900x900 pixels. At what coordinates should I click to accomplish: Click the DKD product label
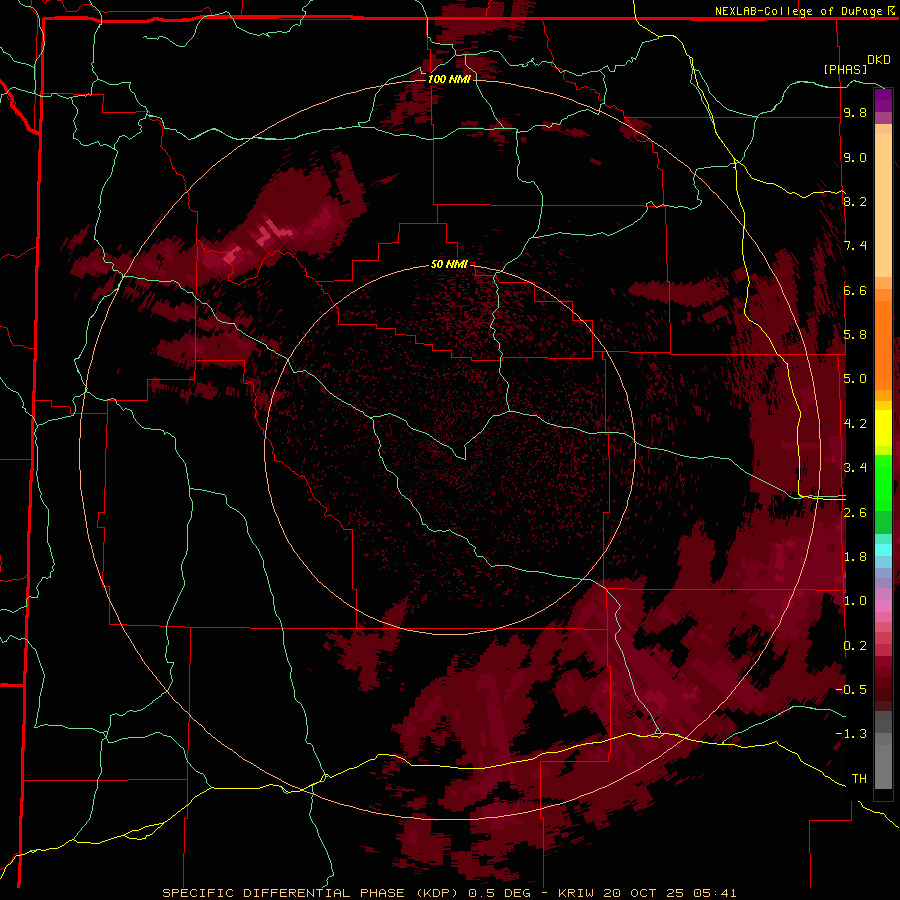879,60
